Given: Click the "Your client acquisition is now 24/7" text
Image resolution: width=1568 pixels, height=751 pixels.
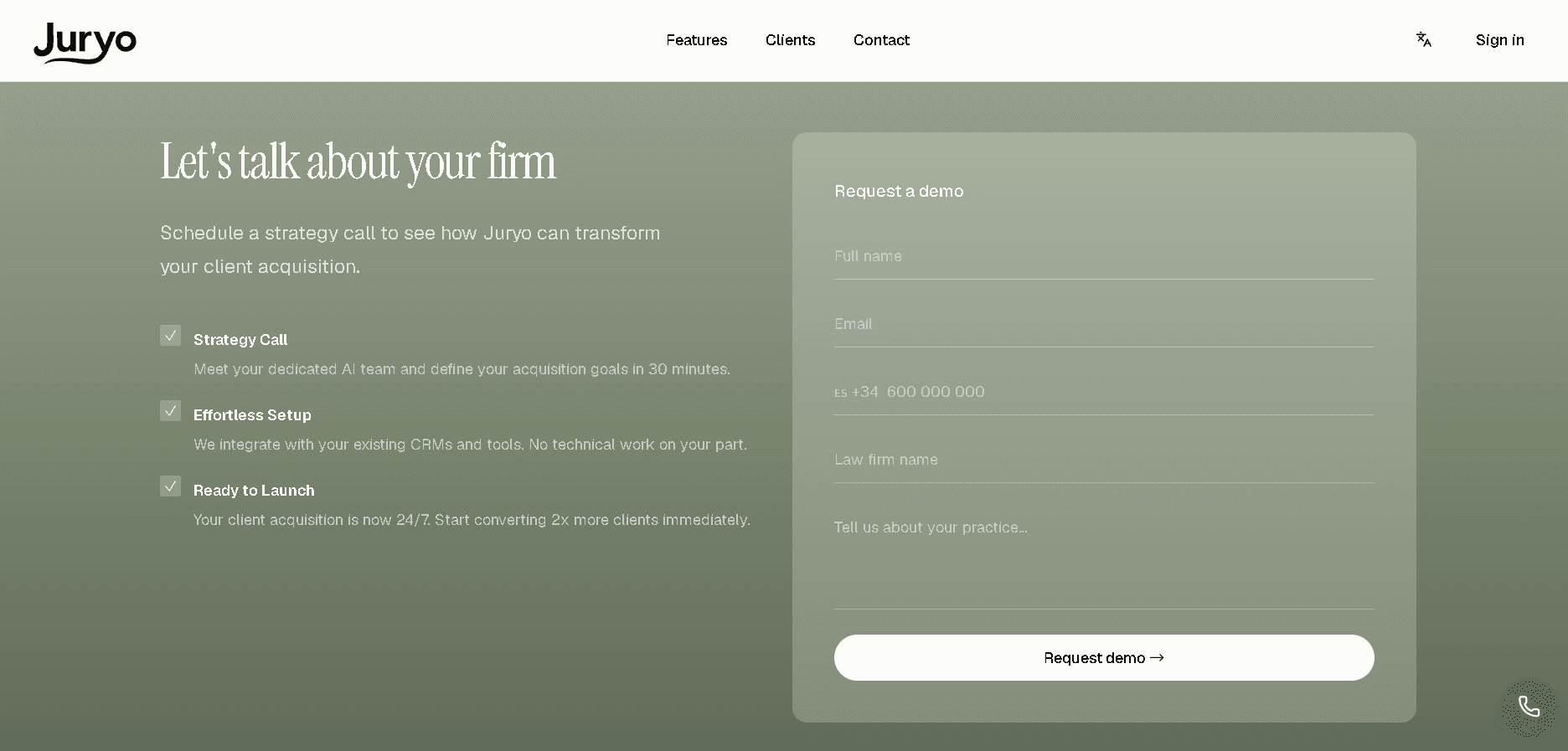Looking at the screenshot, I should point(472,520).
